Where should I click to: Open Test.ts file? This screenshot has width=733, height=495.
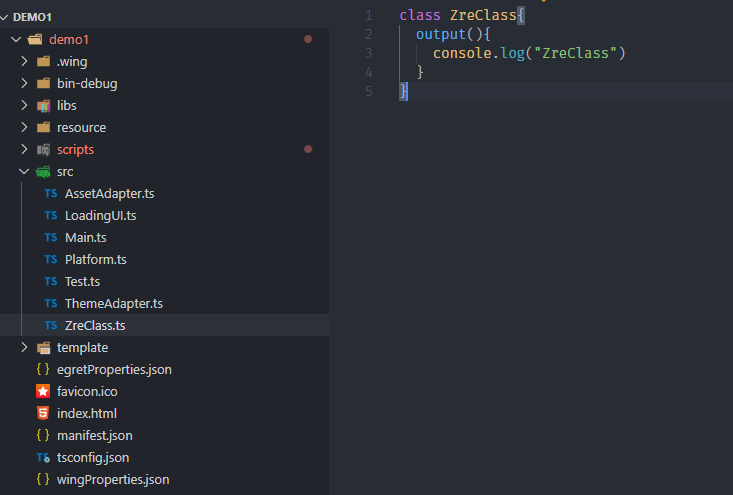[82, 281]
